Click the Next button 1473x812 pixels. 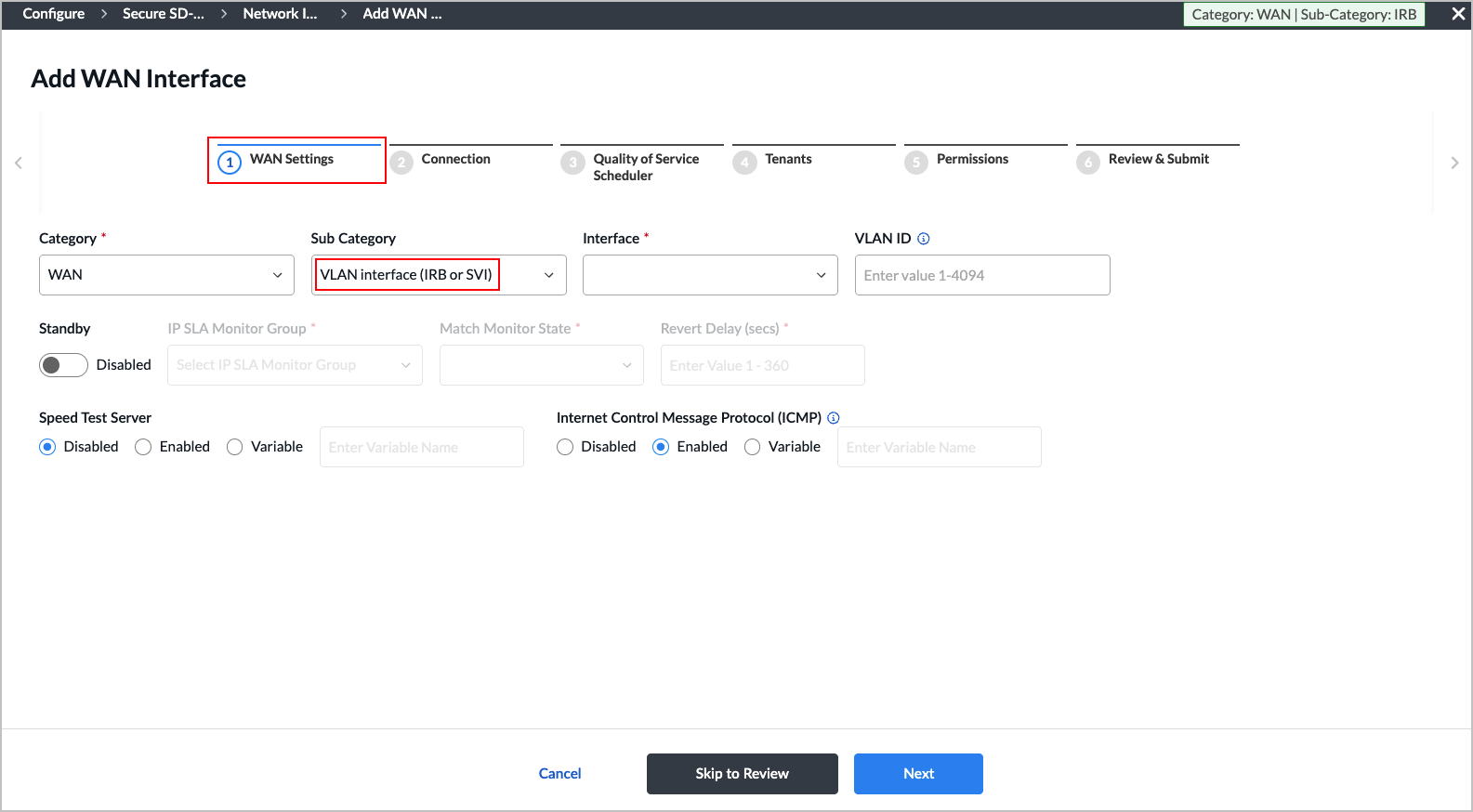pos(918,774)
